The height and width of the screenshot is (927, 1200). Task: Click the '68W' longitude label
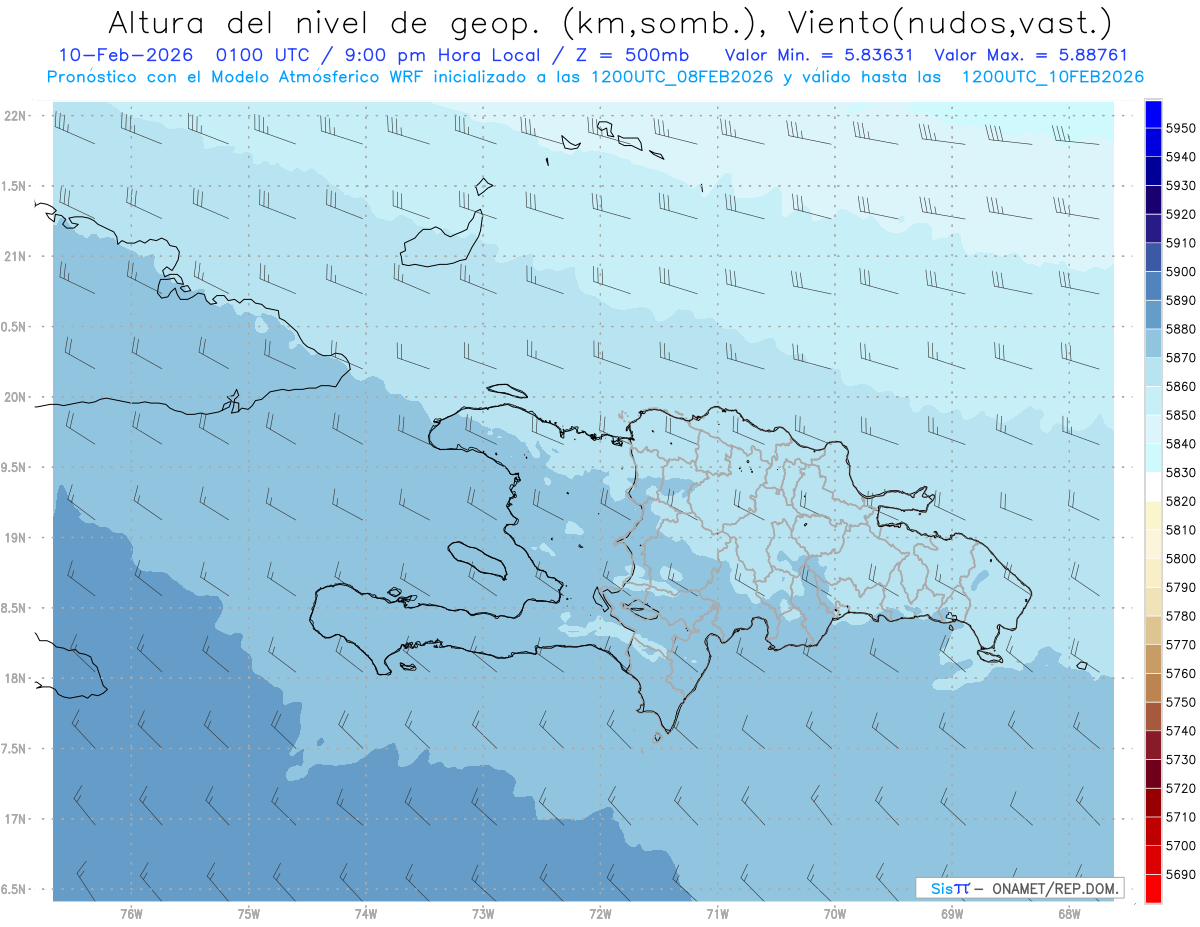[1069, 913]
